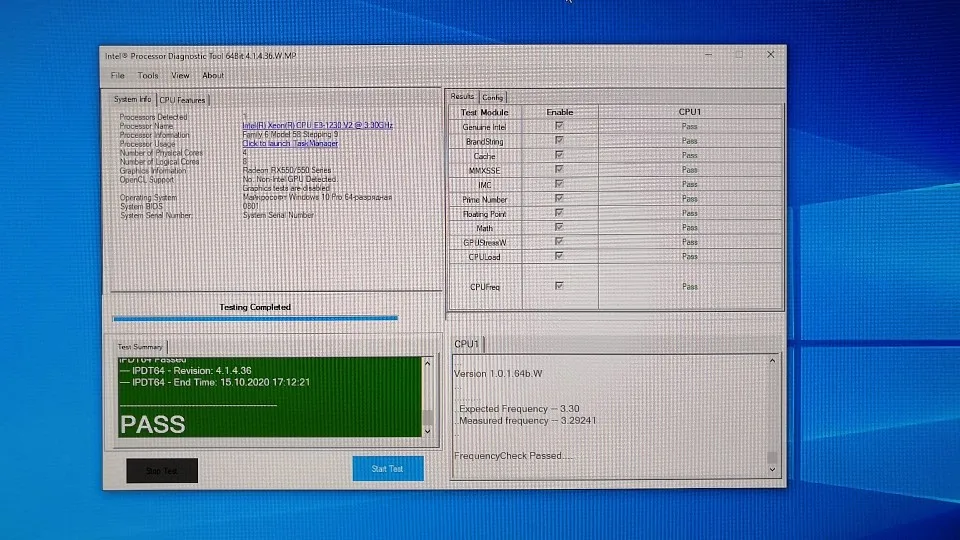
Task: Click the Family 6 Model 58 processor information
Action: 290,134
